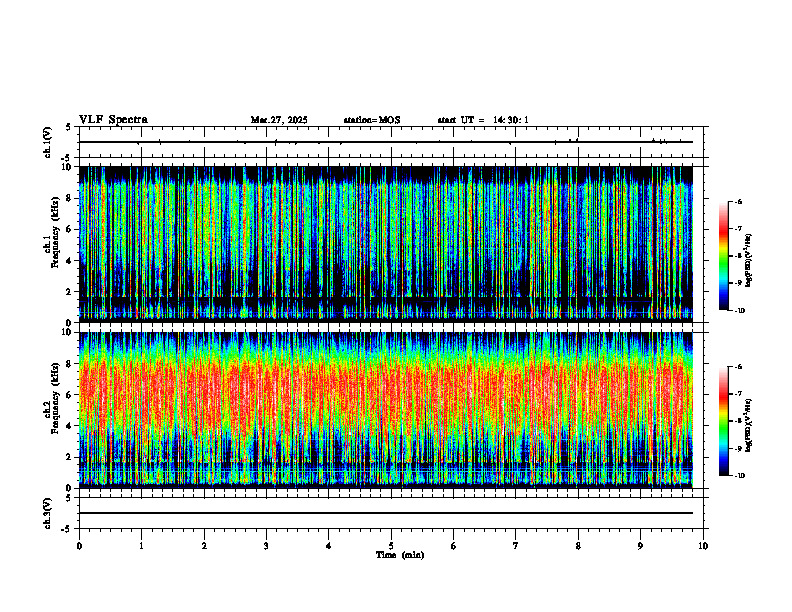Click the time axis tick label "1"
This screenshot has height=612, width=792.
[x=141, y=546]
